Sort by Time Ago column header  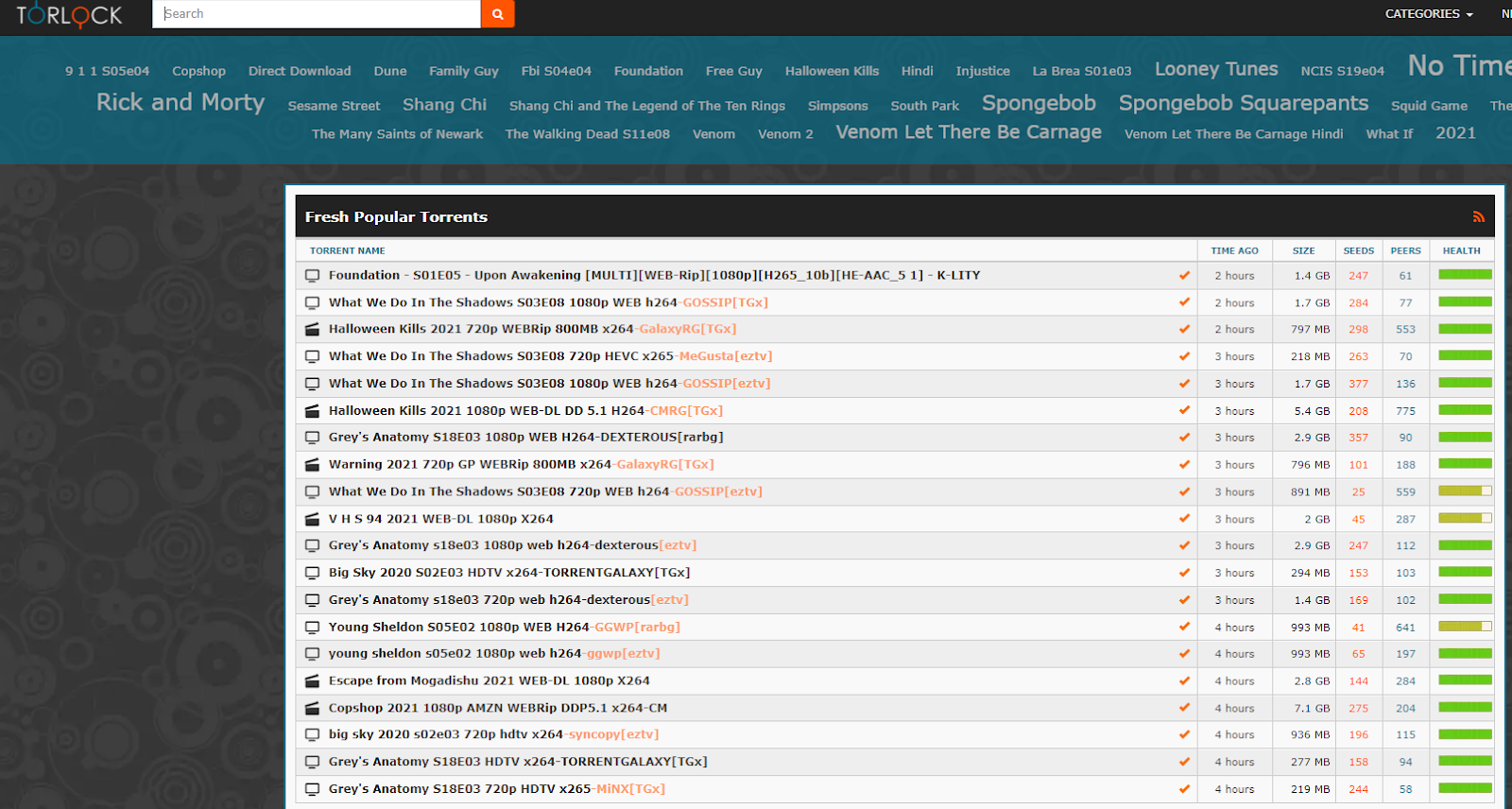click(x=1234, y=250)
